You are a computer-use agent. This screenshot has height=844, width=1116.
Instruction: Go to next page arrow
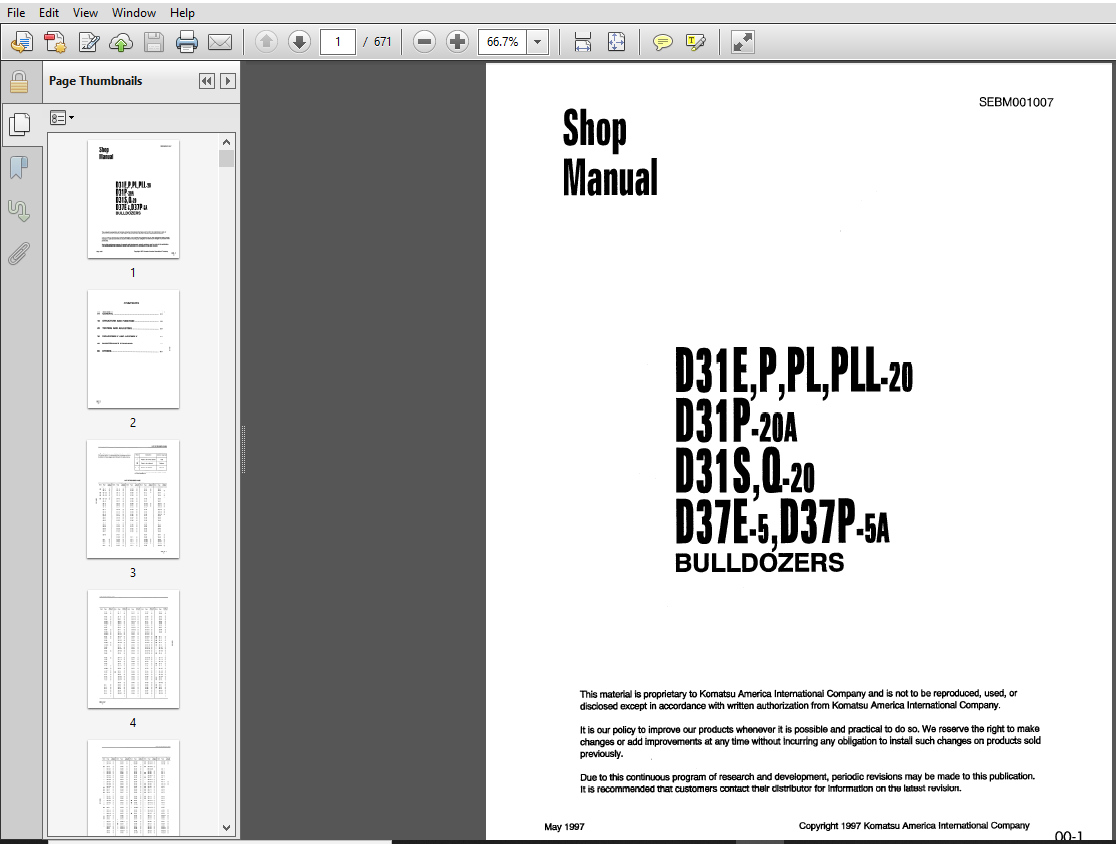(299, 42)
